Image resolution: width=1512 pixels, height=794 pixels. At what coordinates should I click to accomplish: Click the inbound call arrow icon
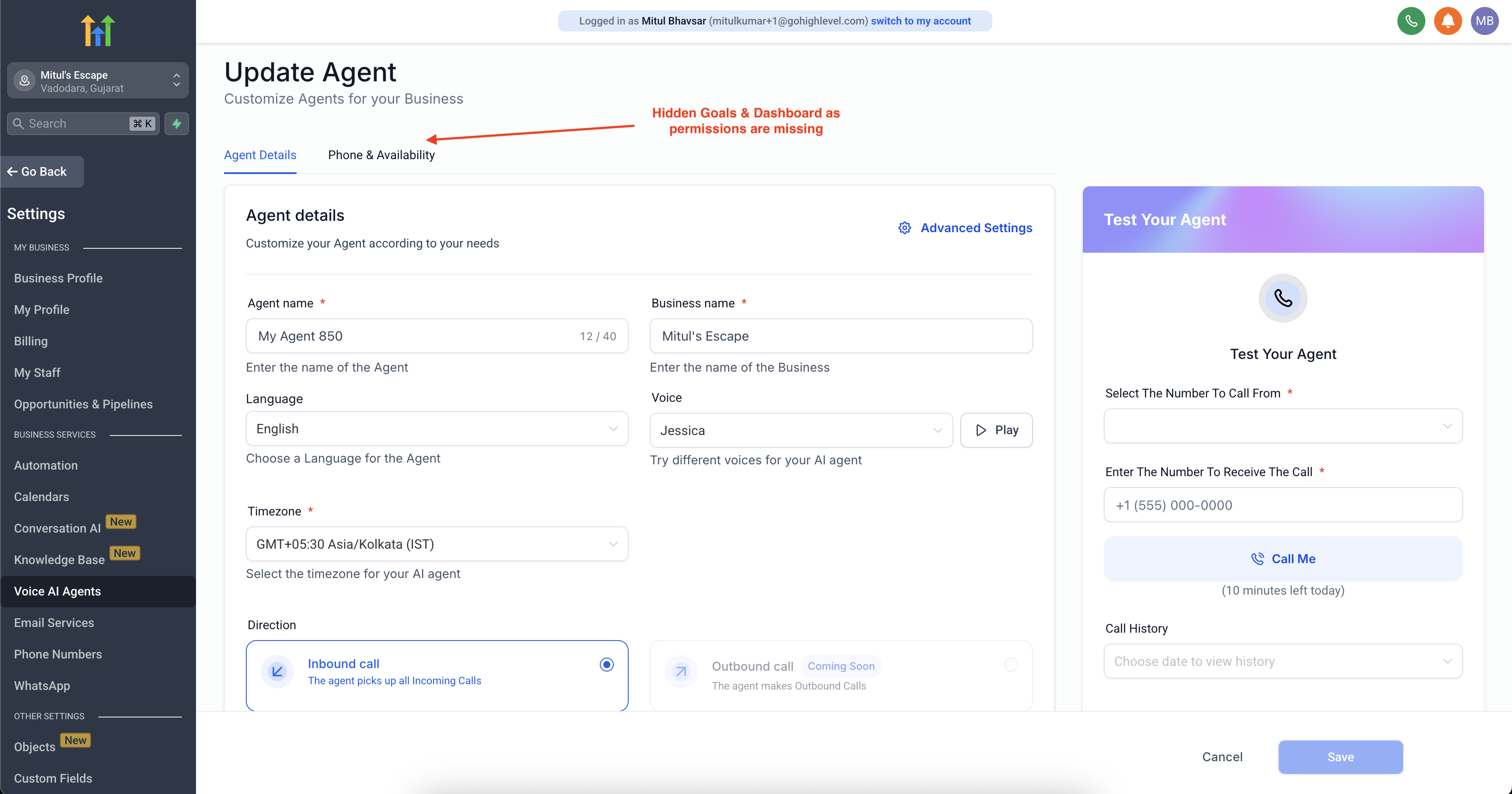(277, 672)
